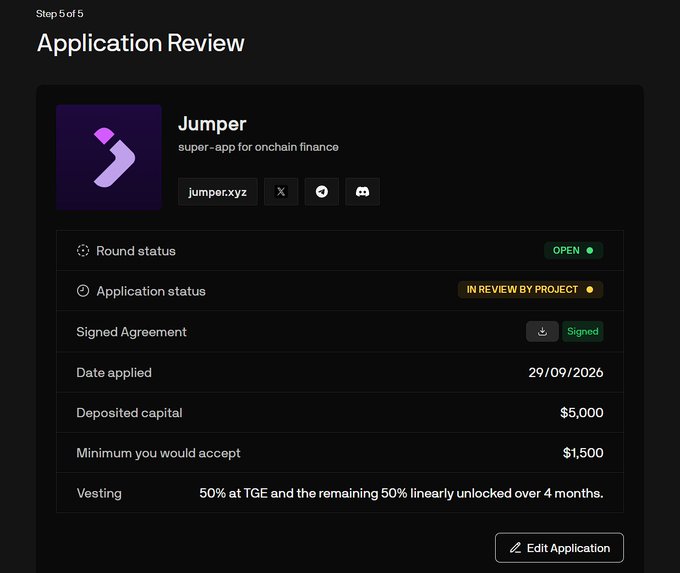Click the Application Review heading
680x573 pixels.
click(141, 43)
